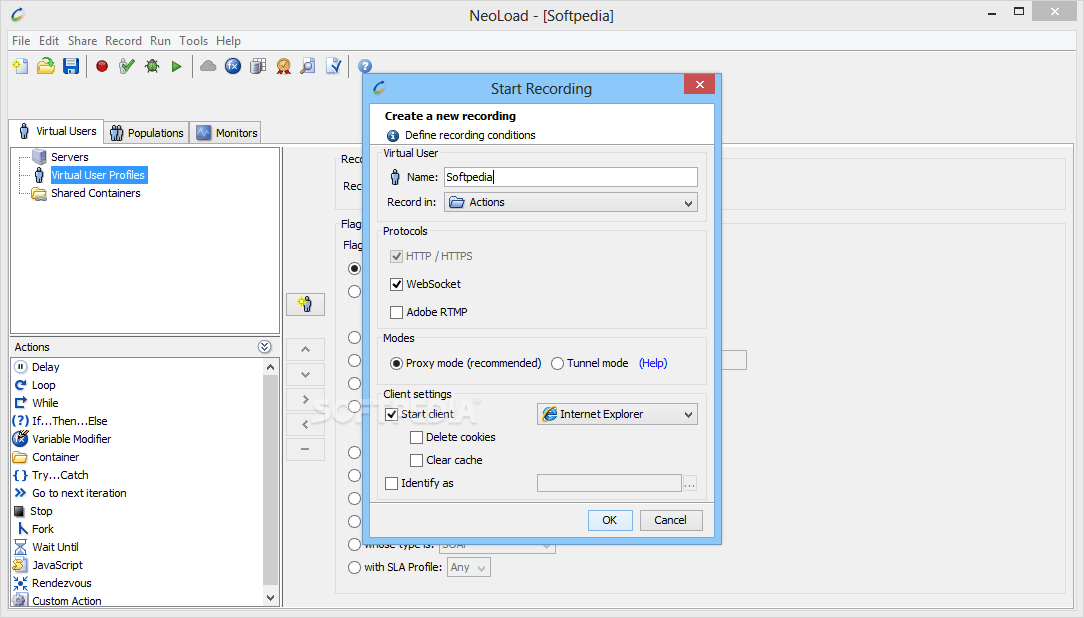1084x618 pixels.
Task: Select the Delay action in Actions list
Action: [38, 367]
